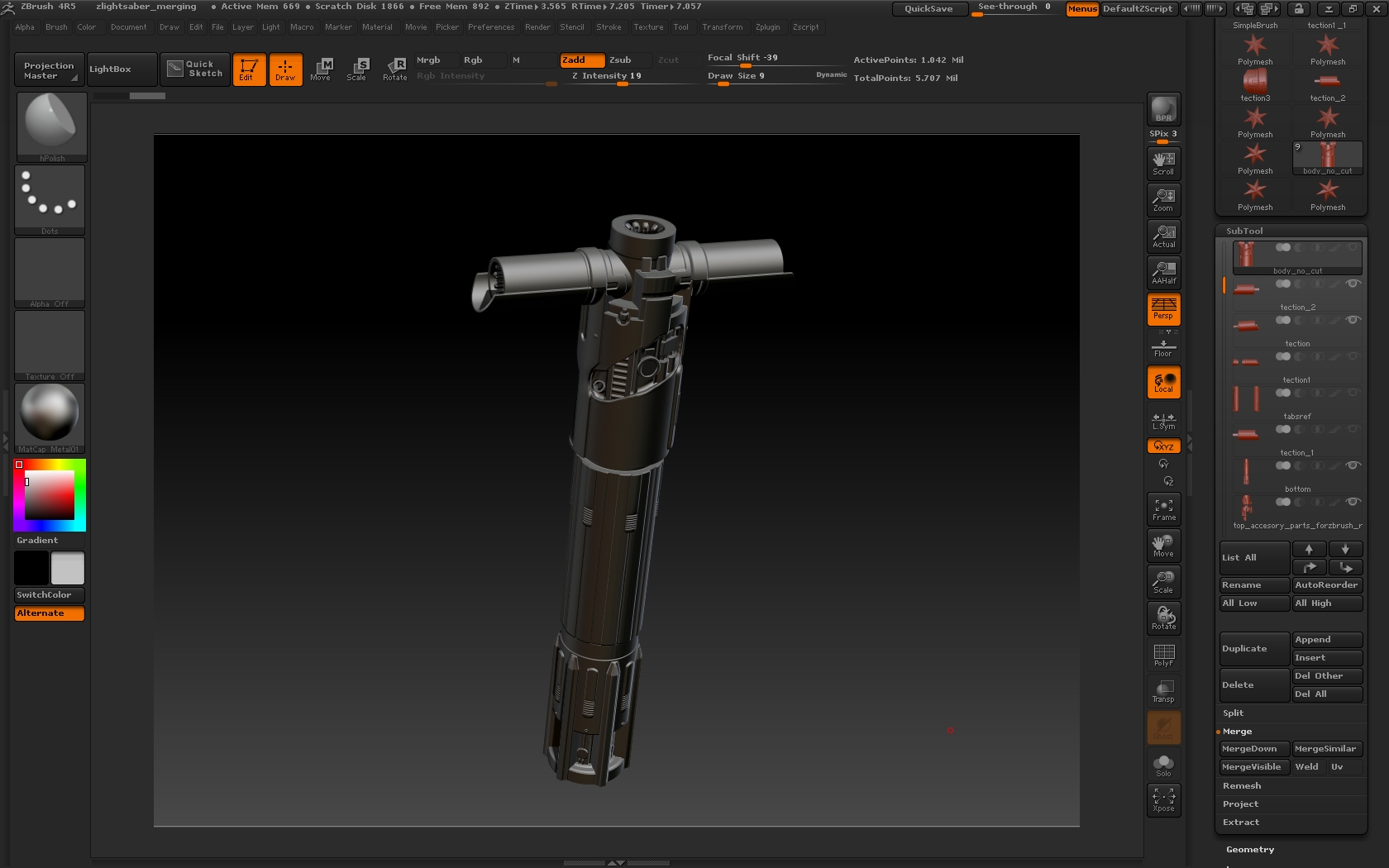The image size is (1389, 868).
Task: Expand the Project section
Action: coord(1240,804)
